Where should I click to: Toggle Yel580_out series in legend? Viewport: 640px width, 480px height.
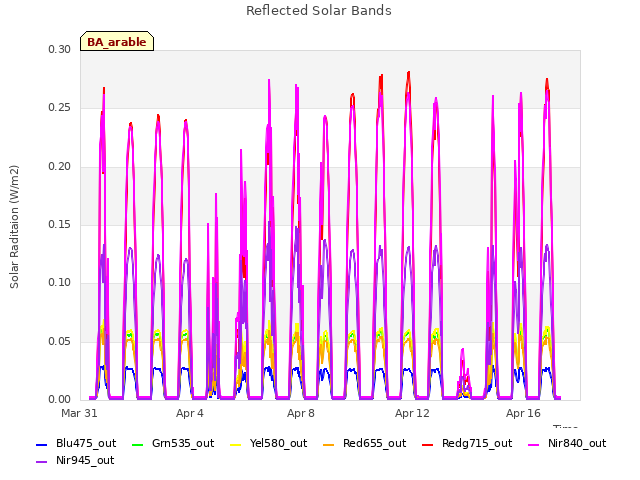click(x=269, y=444)
